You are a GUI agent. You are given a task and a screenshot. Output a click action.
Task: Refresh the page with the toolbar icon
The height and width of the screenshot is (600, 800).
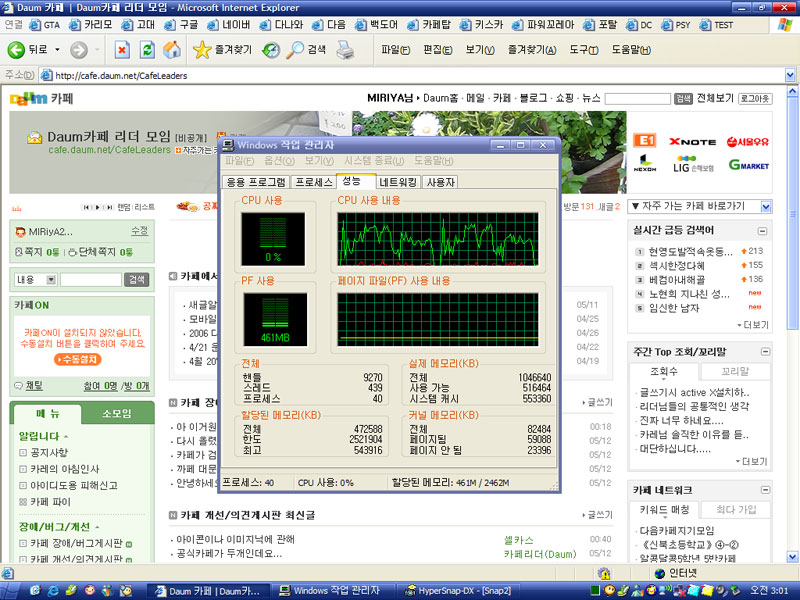click(x=147, y=49)
